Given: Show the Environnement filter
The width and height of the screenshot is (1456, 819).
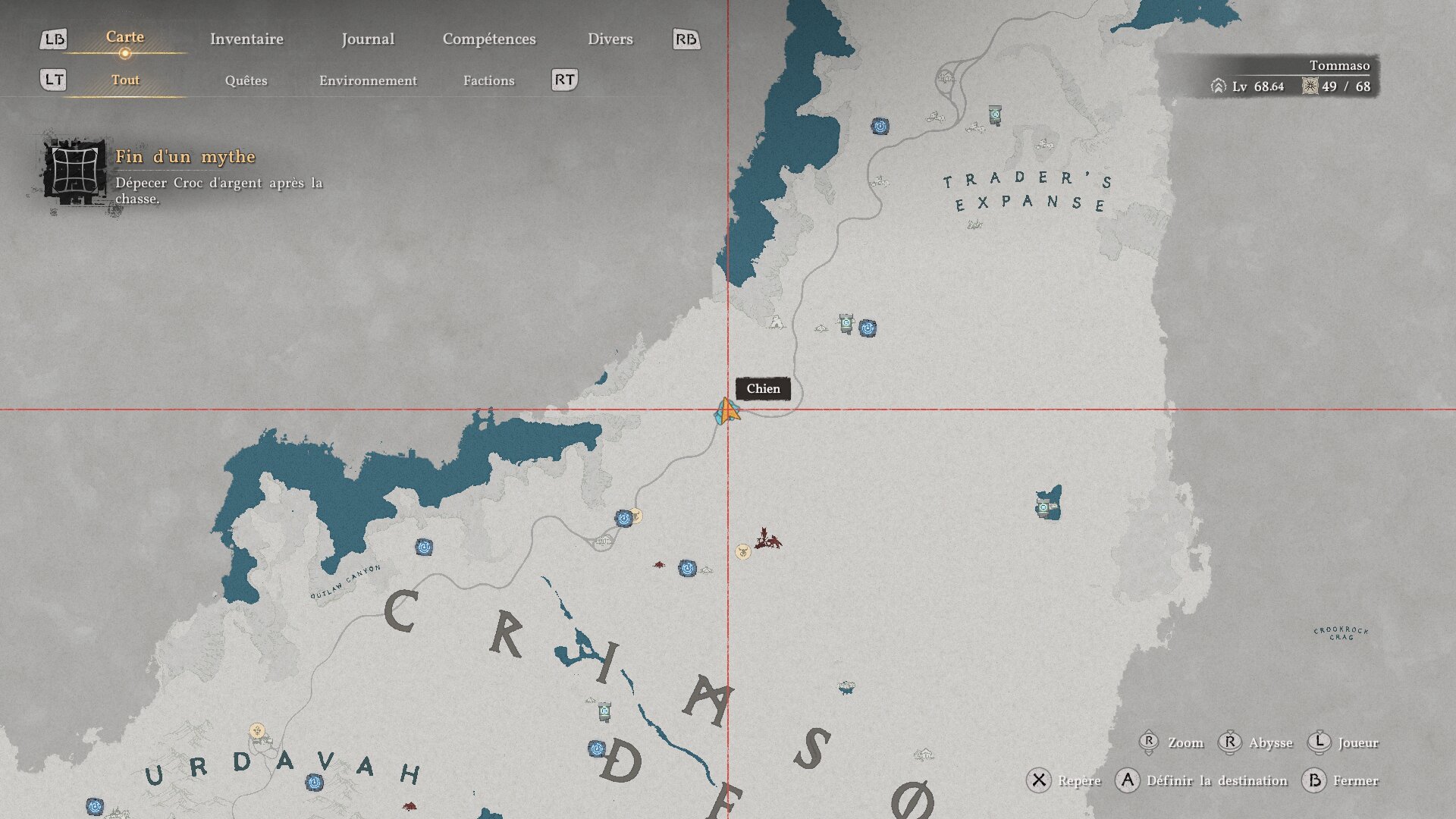Looking at the screenshot, I should coord(368,80).
